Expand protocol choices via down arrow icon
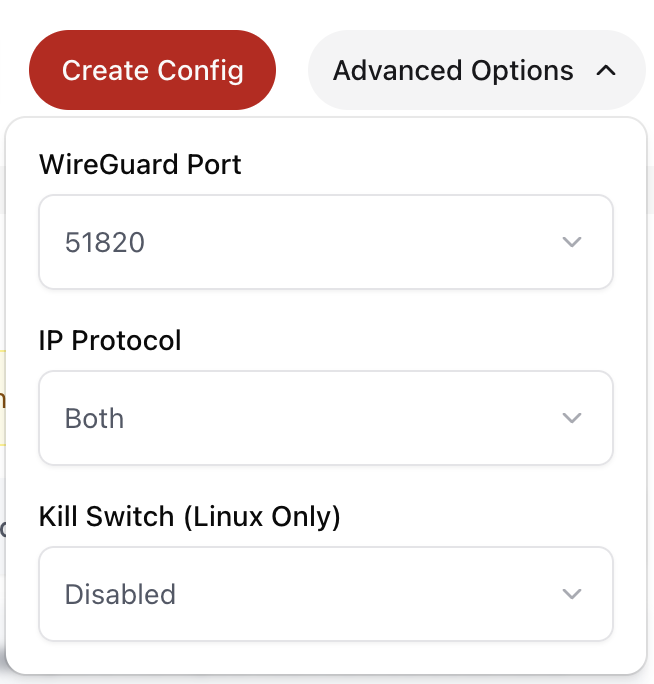The image size is (654, 684). coord(572,418)
